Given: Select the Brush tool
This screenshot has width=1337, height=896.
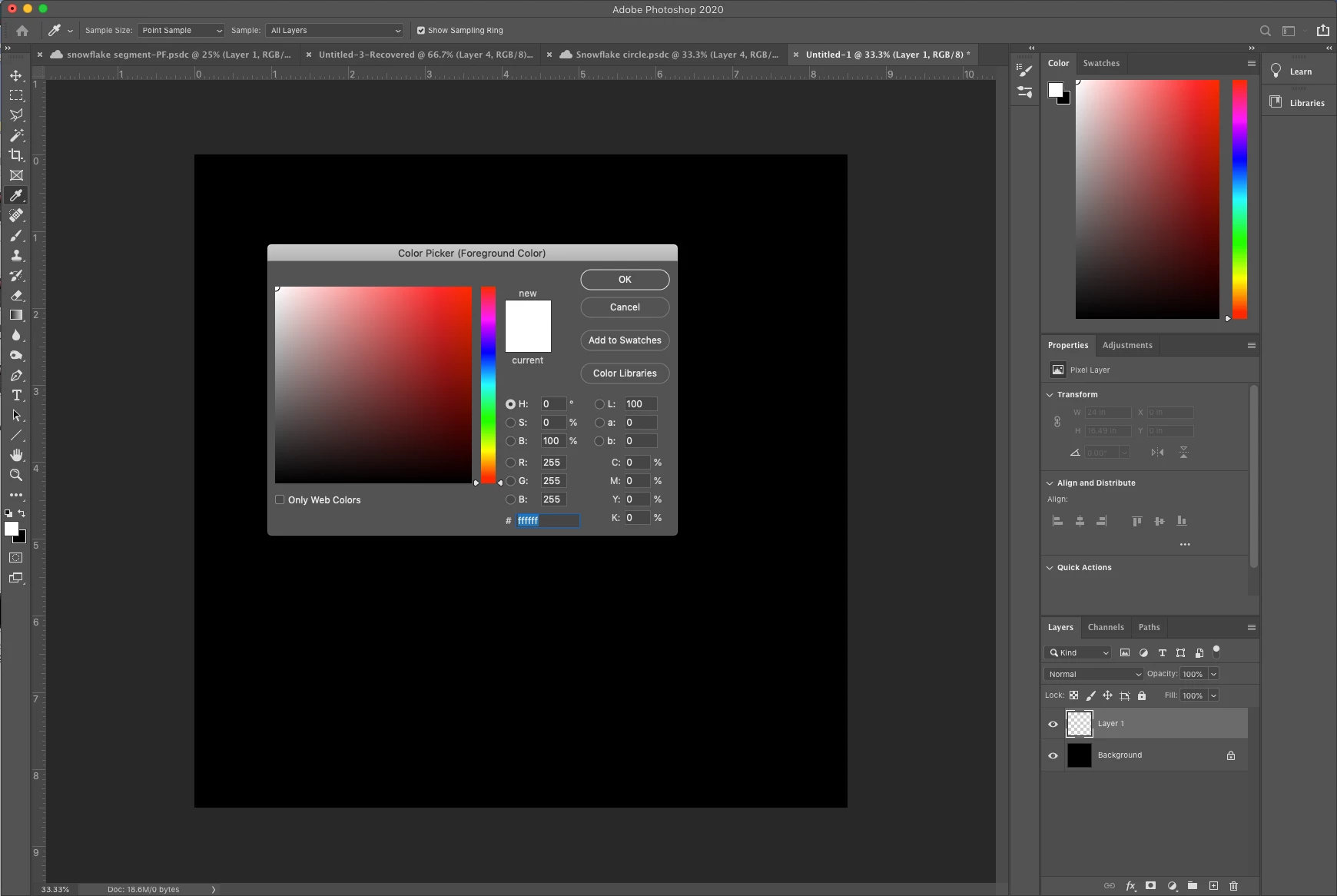Looking at the screenshot, I should (x=16, y=235).
